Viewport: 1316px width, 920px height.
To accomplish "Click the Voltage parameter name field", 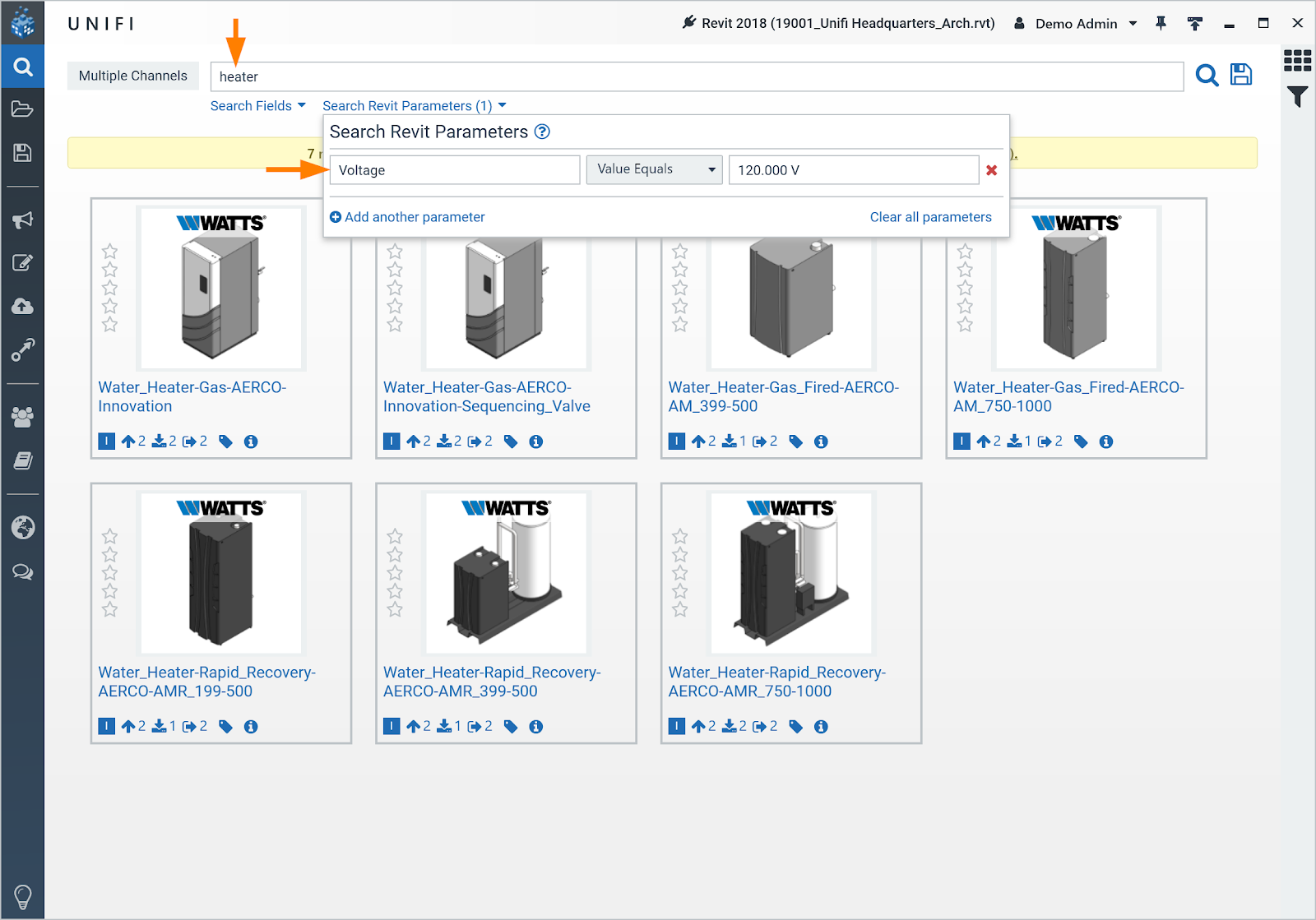I will click(x=455, y=170).
